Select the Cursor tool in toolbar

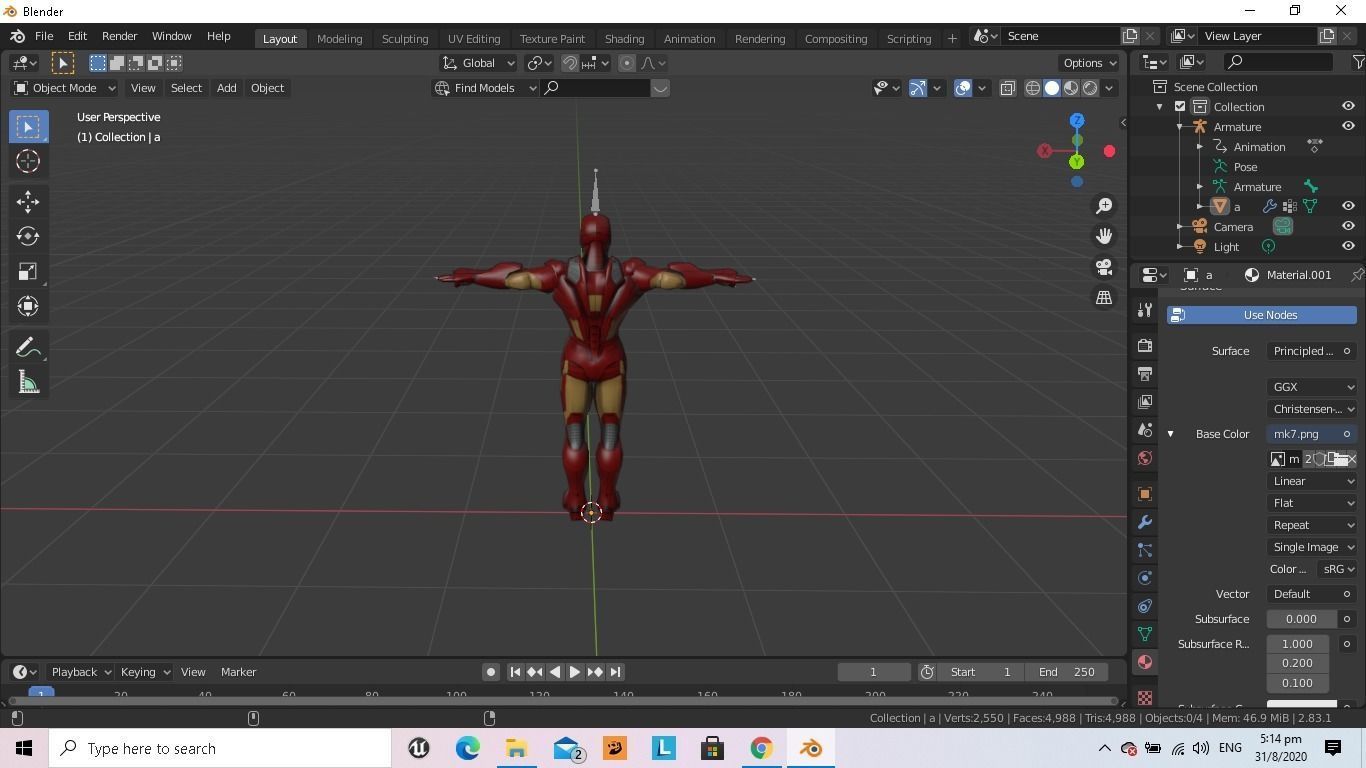28,161
